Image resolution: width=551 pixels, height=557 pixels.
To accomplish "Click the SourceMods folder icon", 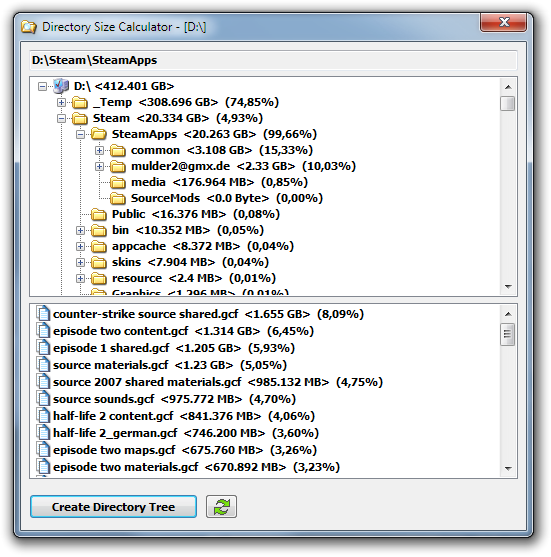I will [118, 199].
